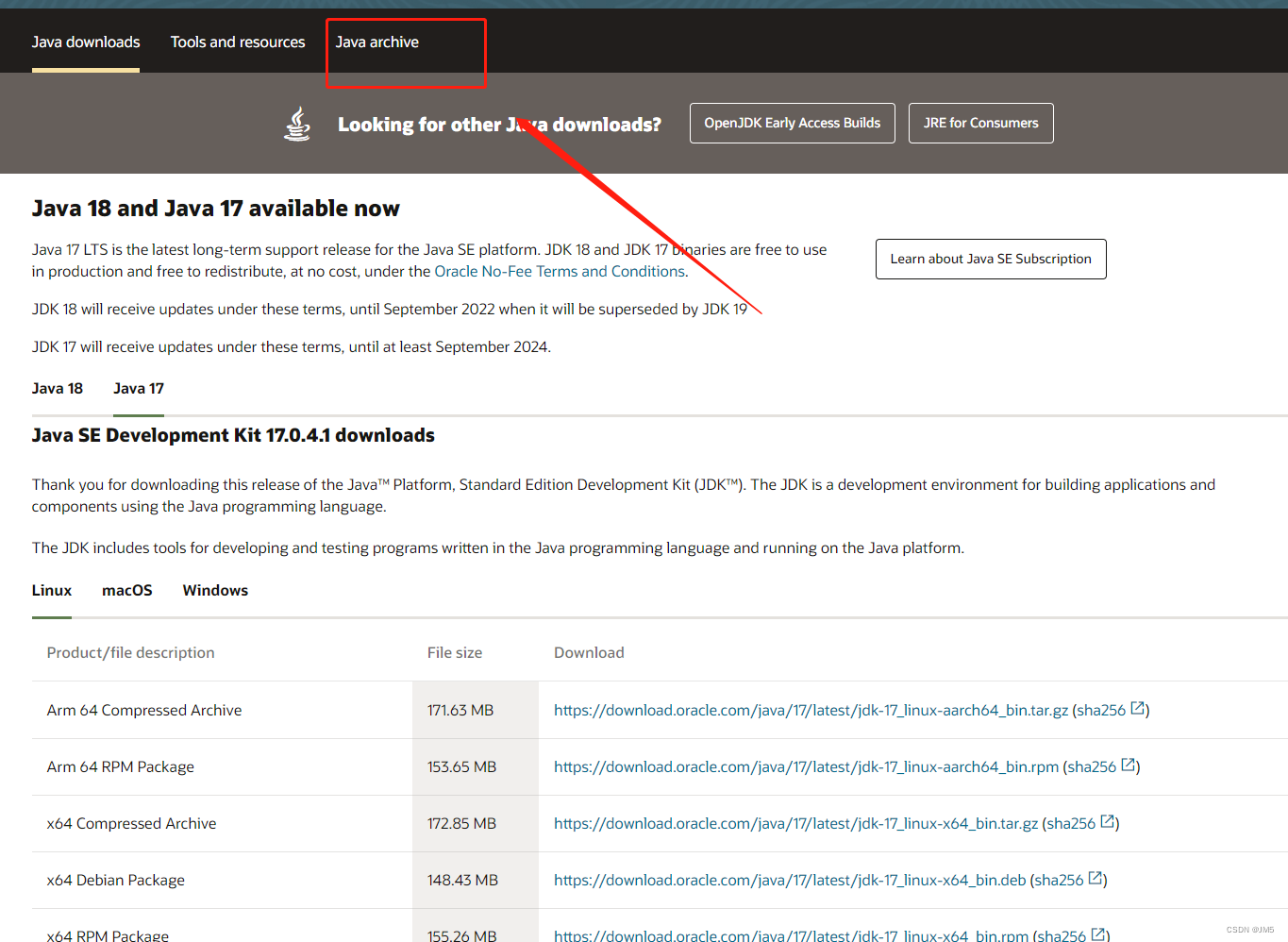Click external-link icon on x64 tar.gz row
This screenshot has width=1288, height=942.
click(1108, 821)
